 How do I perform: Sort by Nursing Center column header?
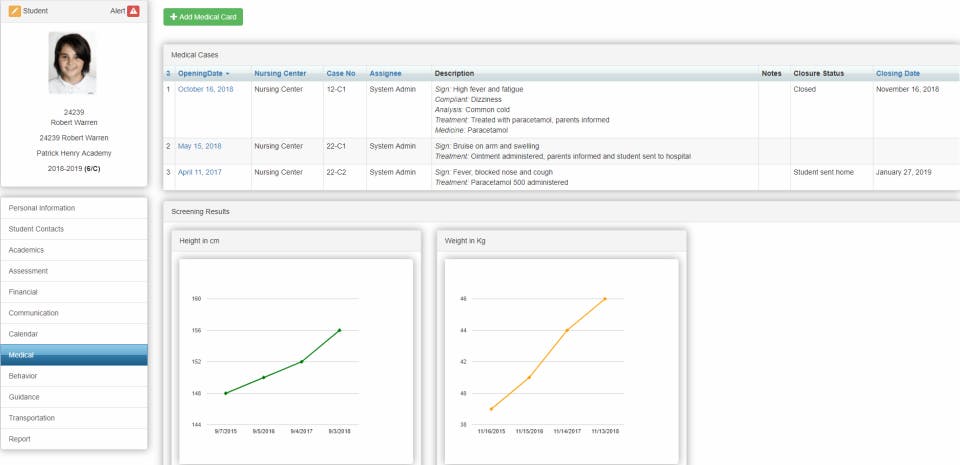click(280, 73)
